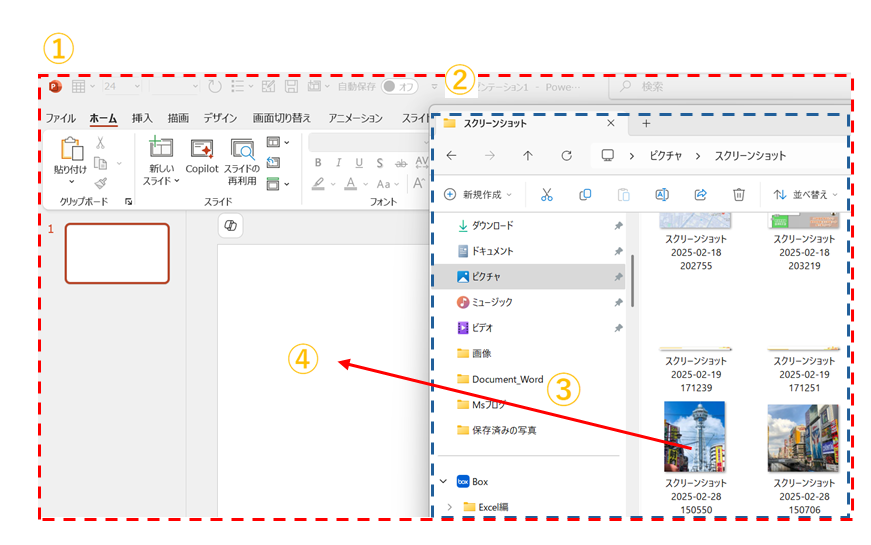This screenshot has width=871, height=545.
Task: Open the 新規作成 dropdown
Action: pos(478,195)
